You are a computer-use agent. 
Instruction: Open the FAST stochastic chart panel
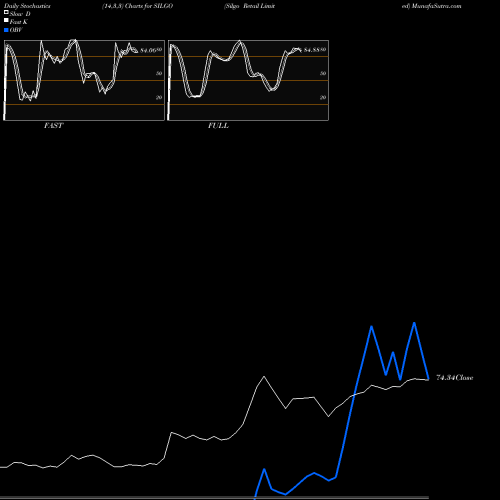point(84,80)
